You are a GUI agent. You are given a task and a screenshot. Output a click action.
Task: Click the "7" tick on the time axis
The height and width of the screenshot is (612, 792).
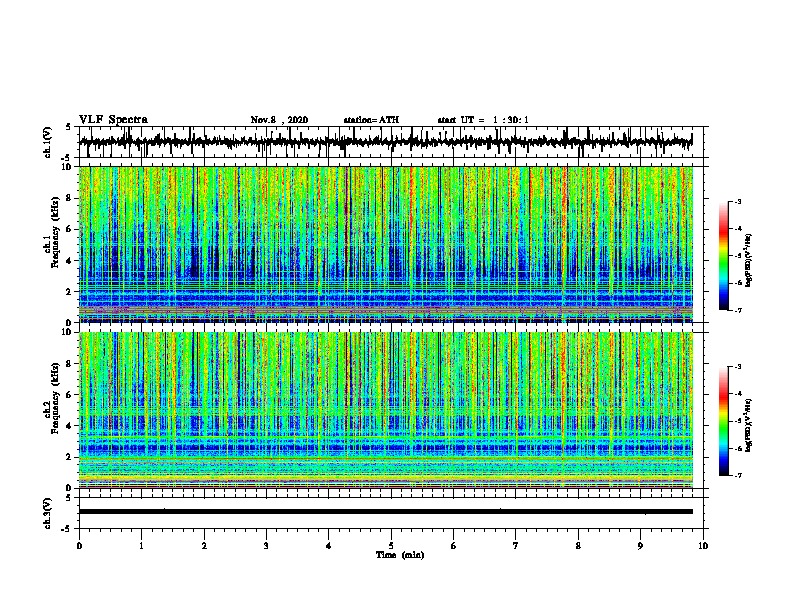pyautogui.click(x=516, y=546)
